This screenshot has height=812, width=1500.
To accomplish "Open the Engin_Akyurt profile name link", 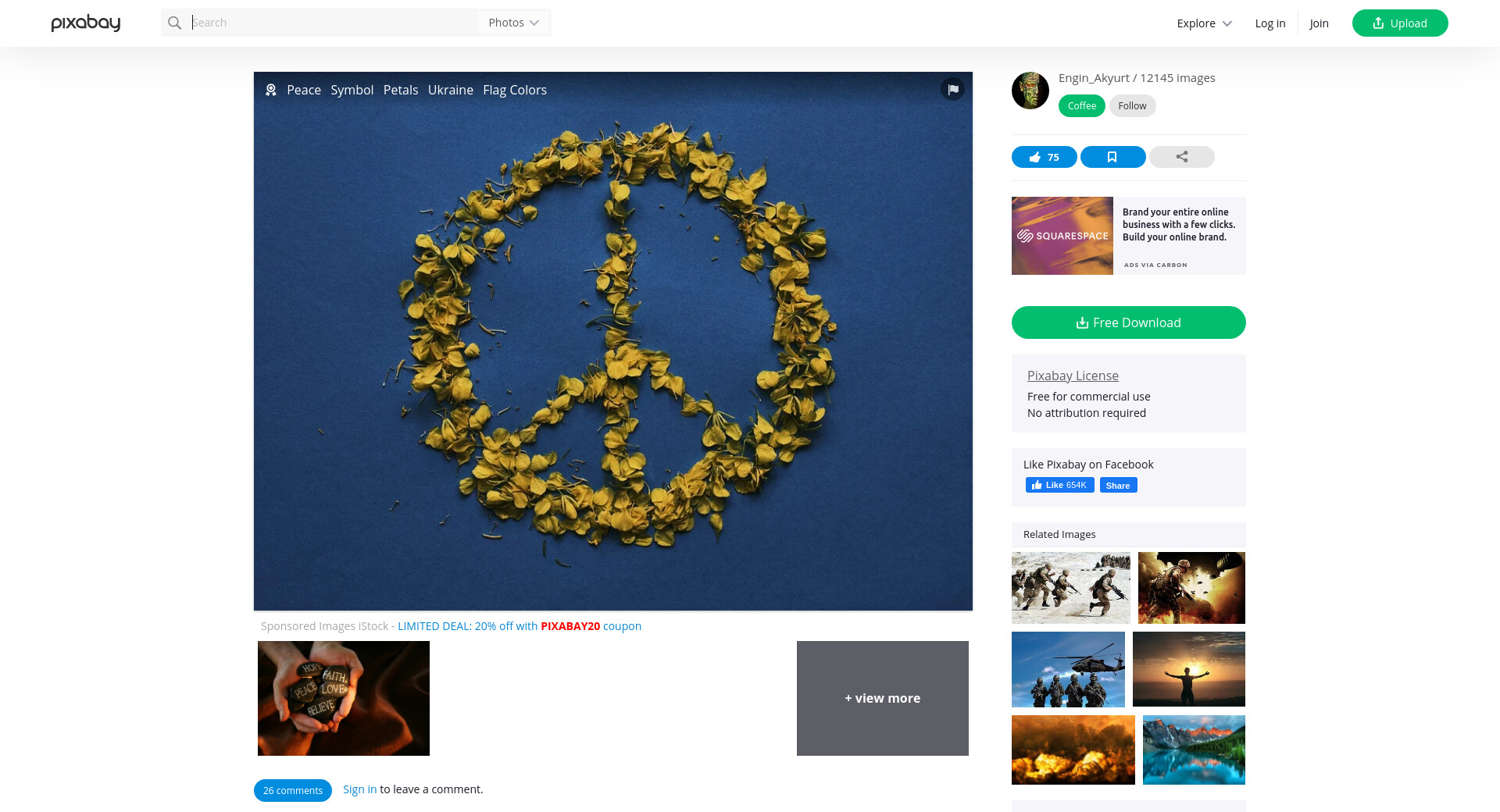I will click(1094, 78).
